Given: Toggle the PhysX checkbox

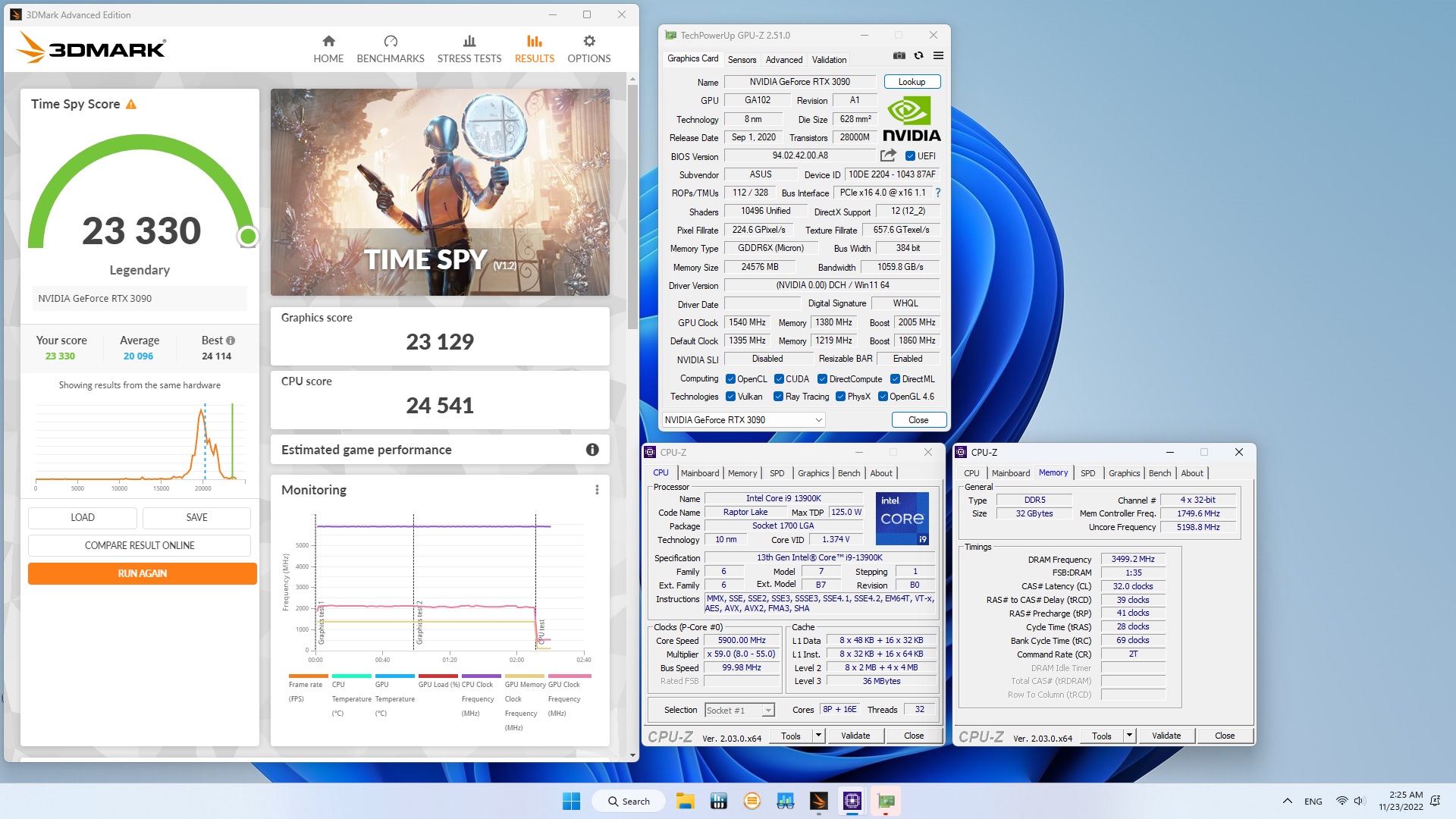Looking at the screenshot, I should (840, 397).
